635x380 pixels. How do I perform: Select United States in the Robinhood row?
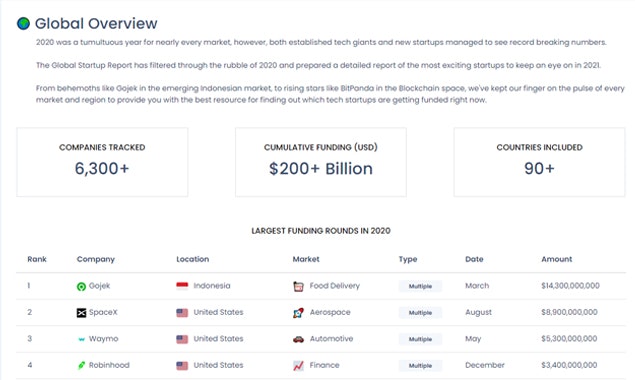pyautogui.click(x=218, y=365)
